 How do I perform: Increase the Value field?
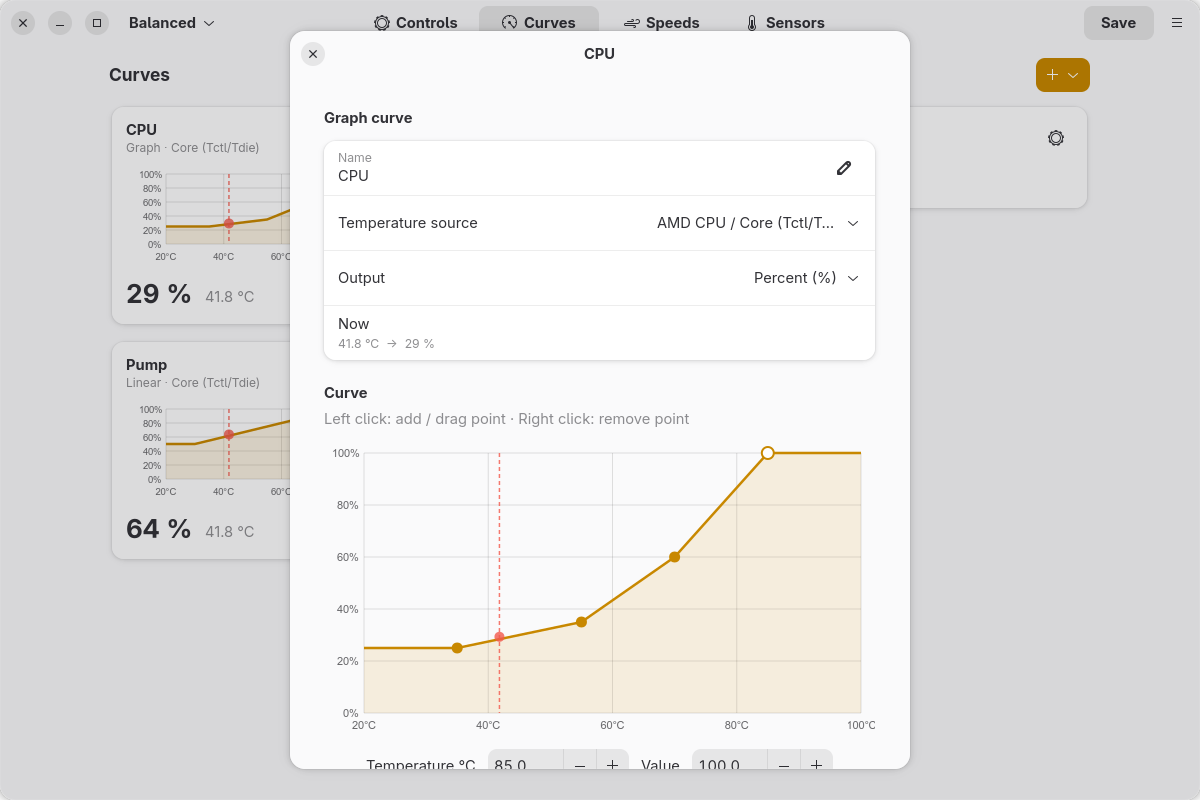coord(816,765)
